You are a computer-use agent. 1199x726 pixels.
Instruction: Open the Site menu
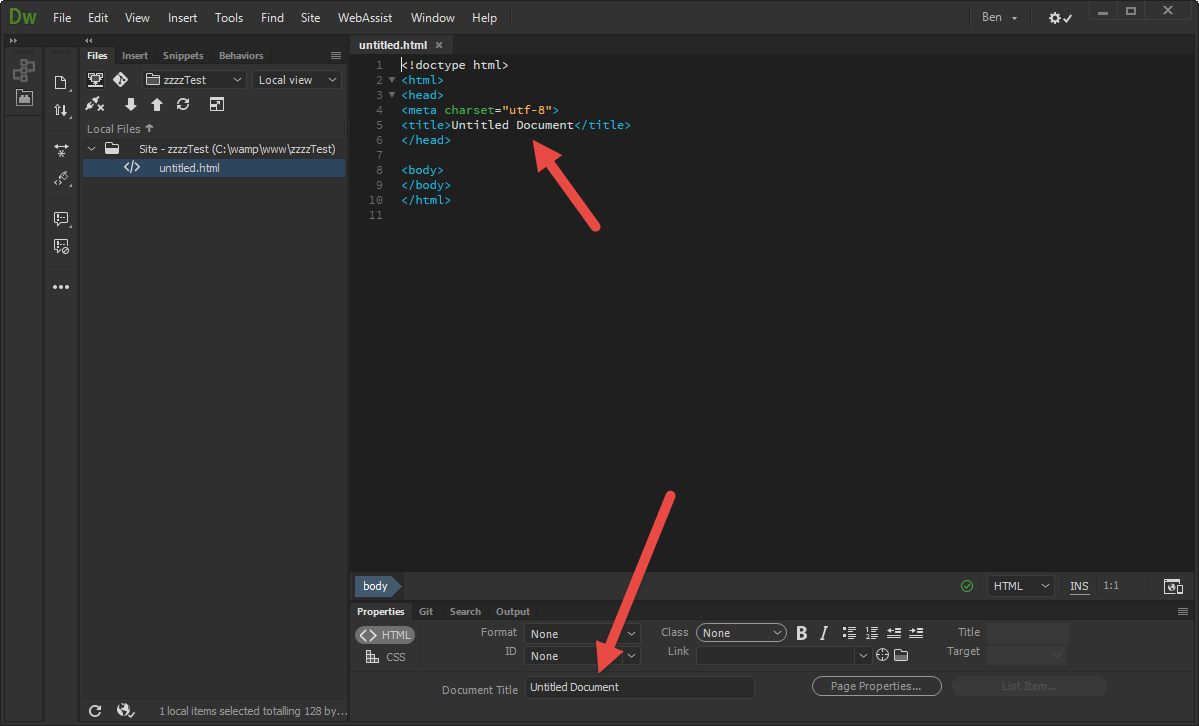click(x=310, y=17)
